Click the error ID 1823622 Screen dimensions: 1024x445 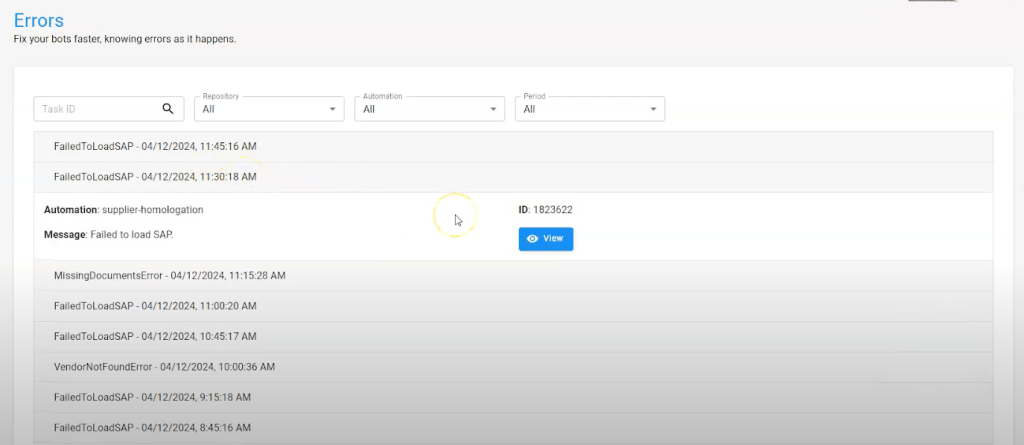click(x=551, y=210)
